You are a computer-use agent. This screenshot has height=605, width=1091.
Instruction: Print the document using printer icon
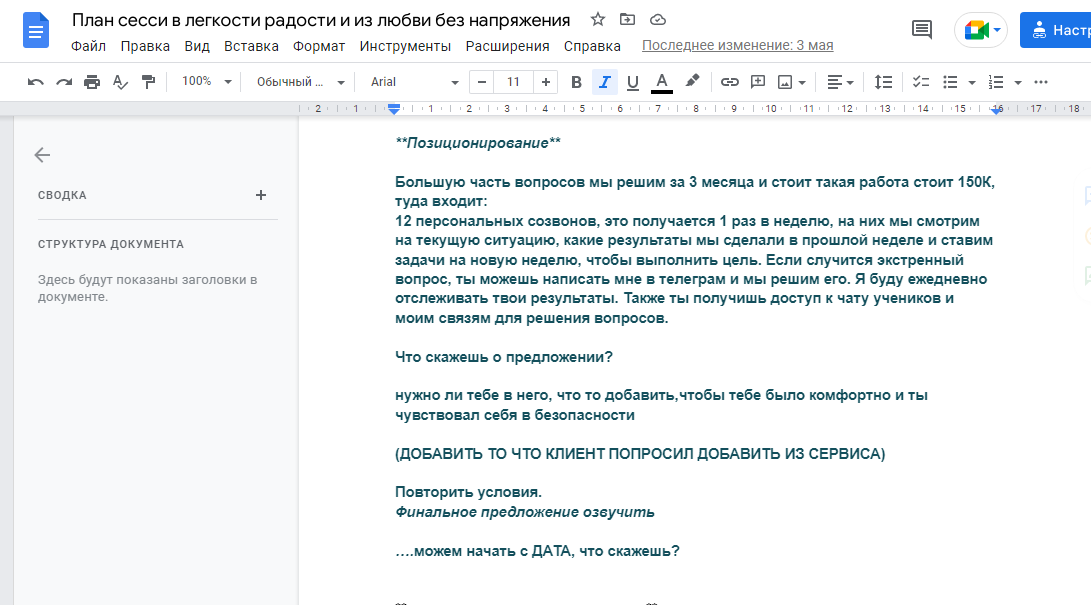pyautogui.click(x=92, y=82)
